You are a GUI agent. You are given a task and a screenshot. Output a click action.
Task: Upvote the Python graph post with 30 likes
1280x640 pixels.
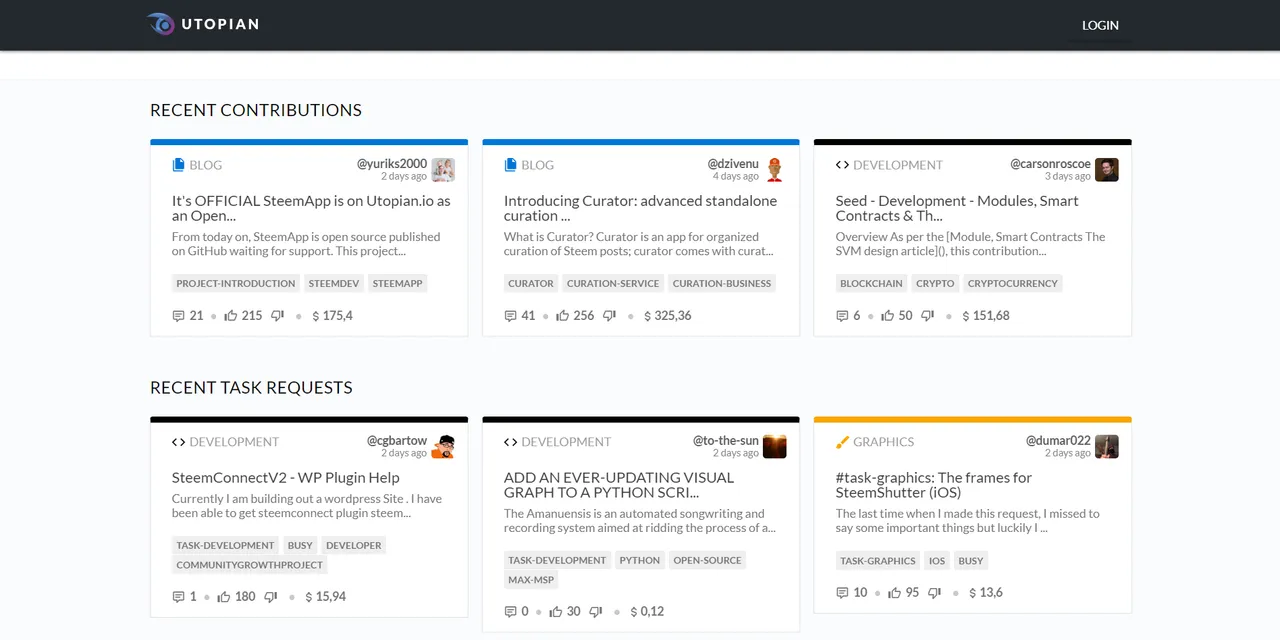click(556, 612)
